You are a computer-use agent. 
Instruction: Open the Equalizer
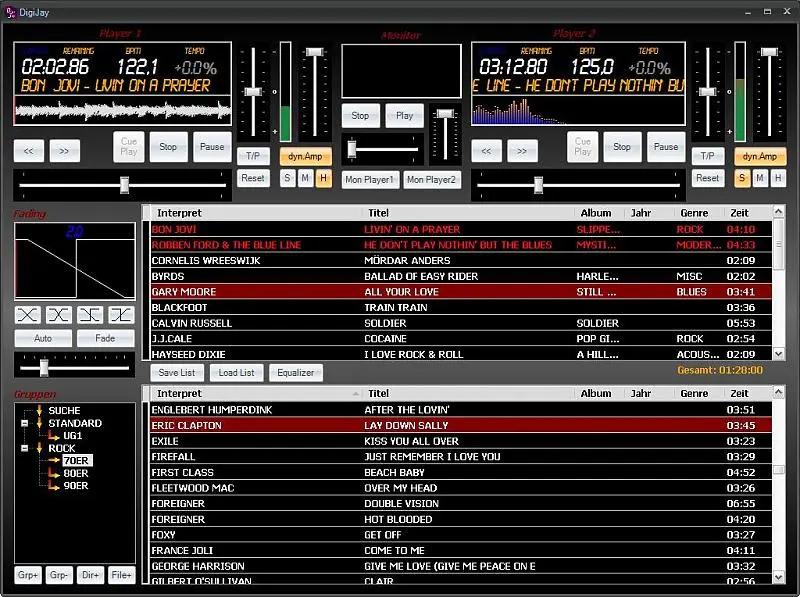point(296,373)
